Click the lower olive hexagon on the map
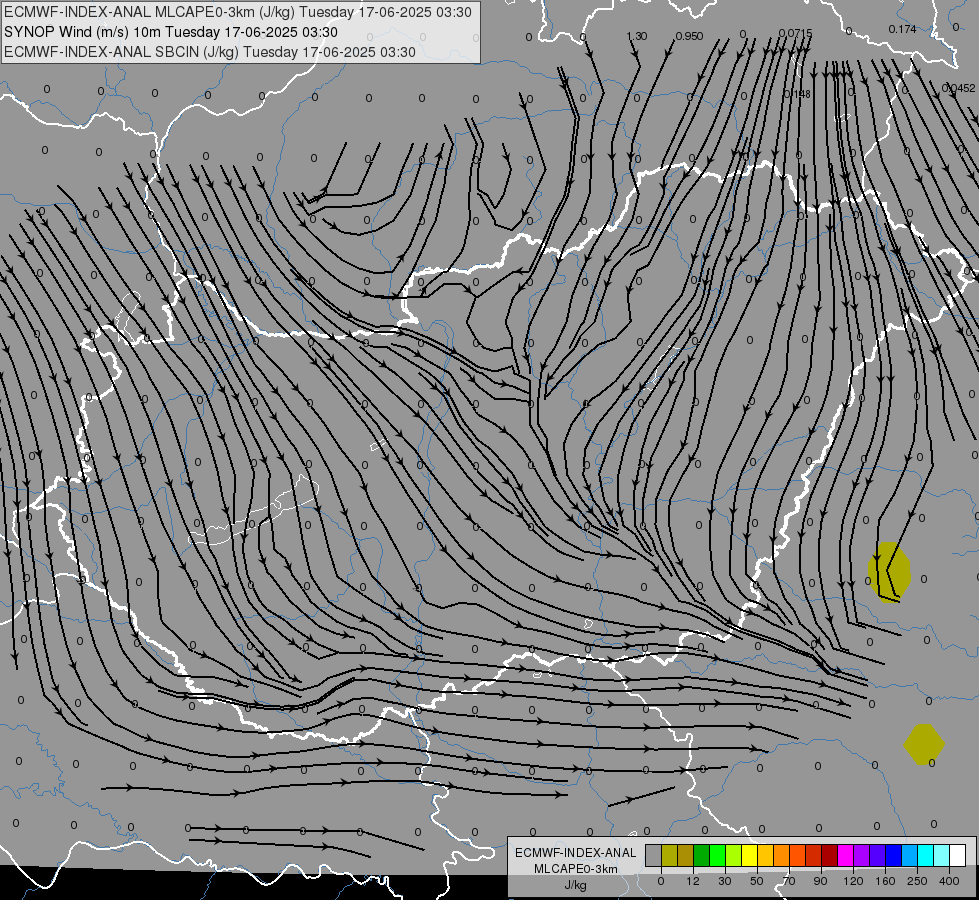Screen dimensions: 979x900 [x=924, y=744]
